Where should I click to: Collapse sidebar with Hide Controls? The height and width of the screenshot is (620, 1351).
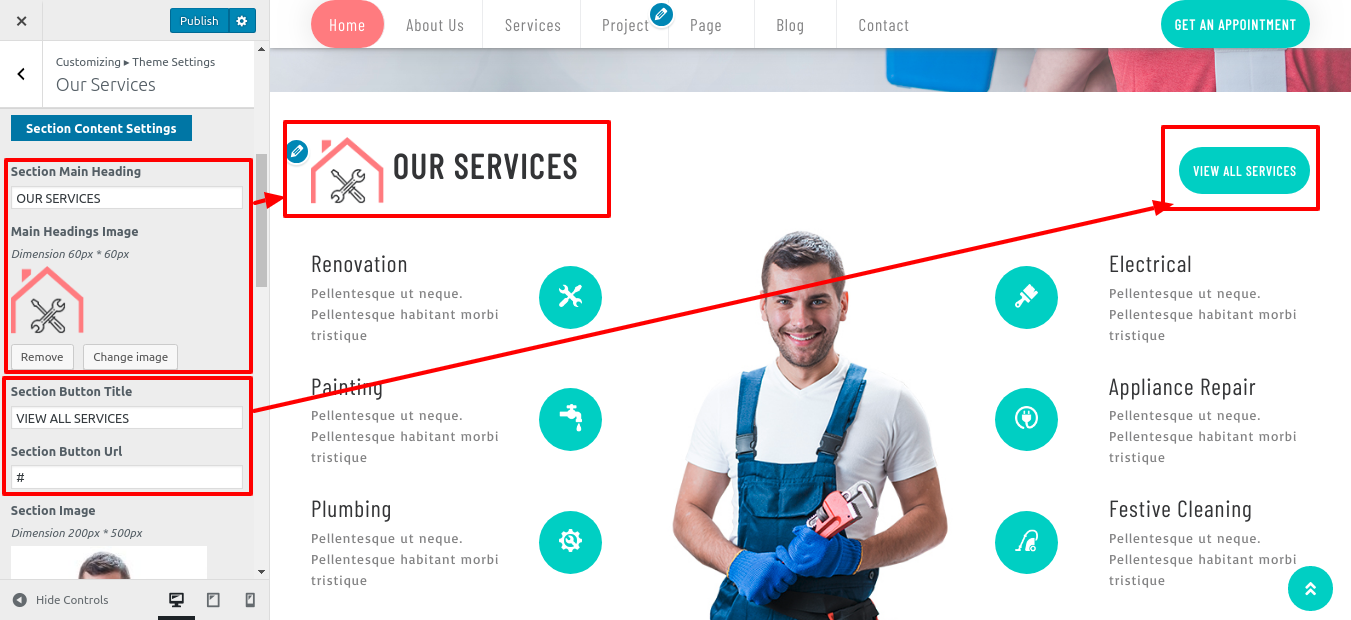61,600
